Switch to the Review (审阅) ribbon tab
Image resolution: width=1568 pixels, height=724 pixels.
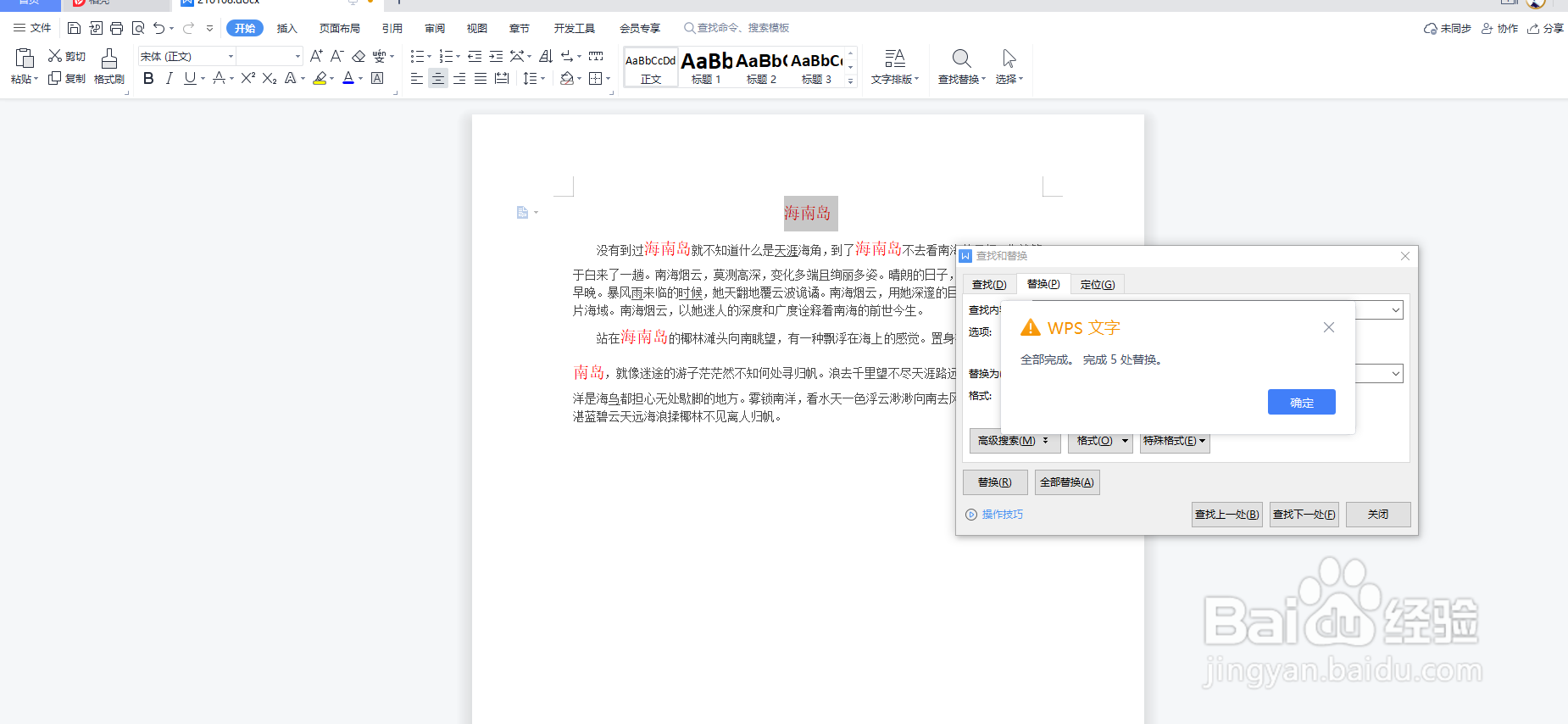pos(435,28)
